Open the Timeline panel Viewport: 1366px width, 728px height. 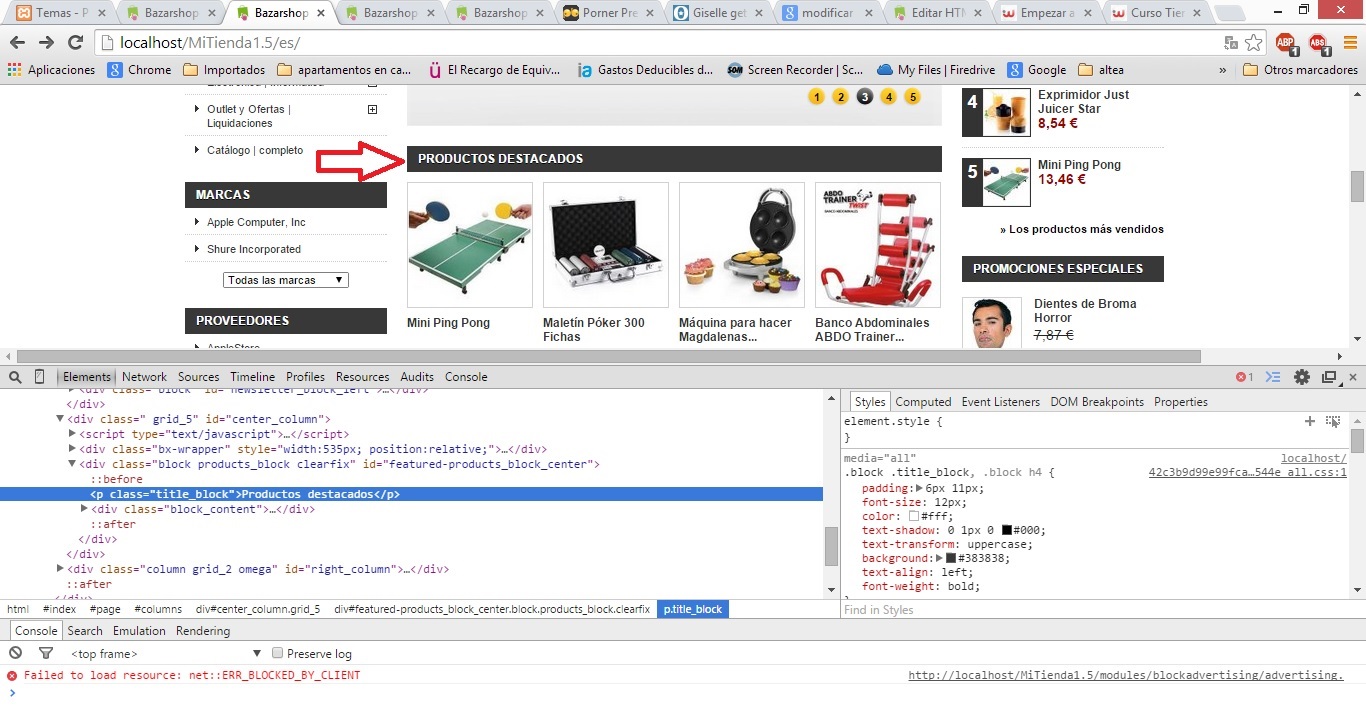pyautogui.click(x=252, y=377)
